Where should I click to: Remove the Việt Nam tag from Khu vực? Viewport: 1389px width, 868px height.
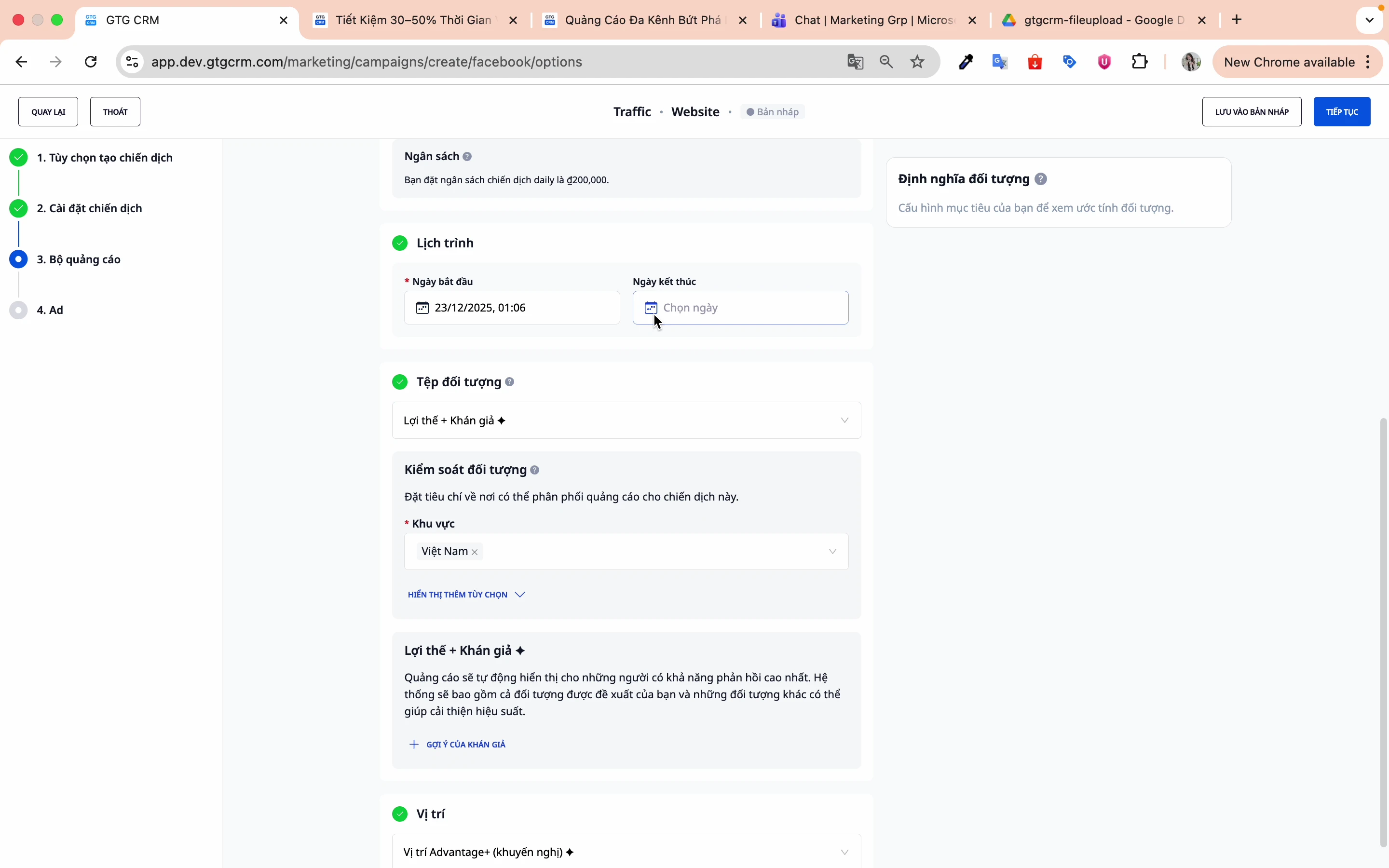[x=475, y=552]
